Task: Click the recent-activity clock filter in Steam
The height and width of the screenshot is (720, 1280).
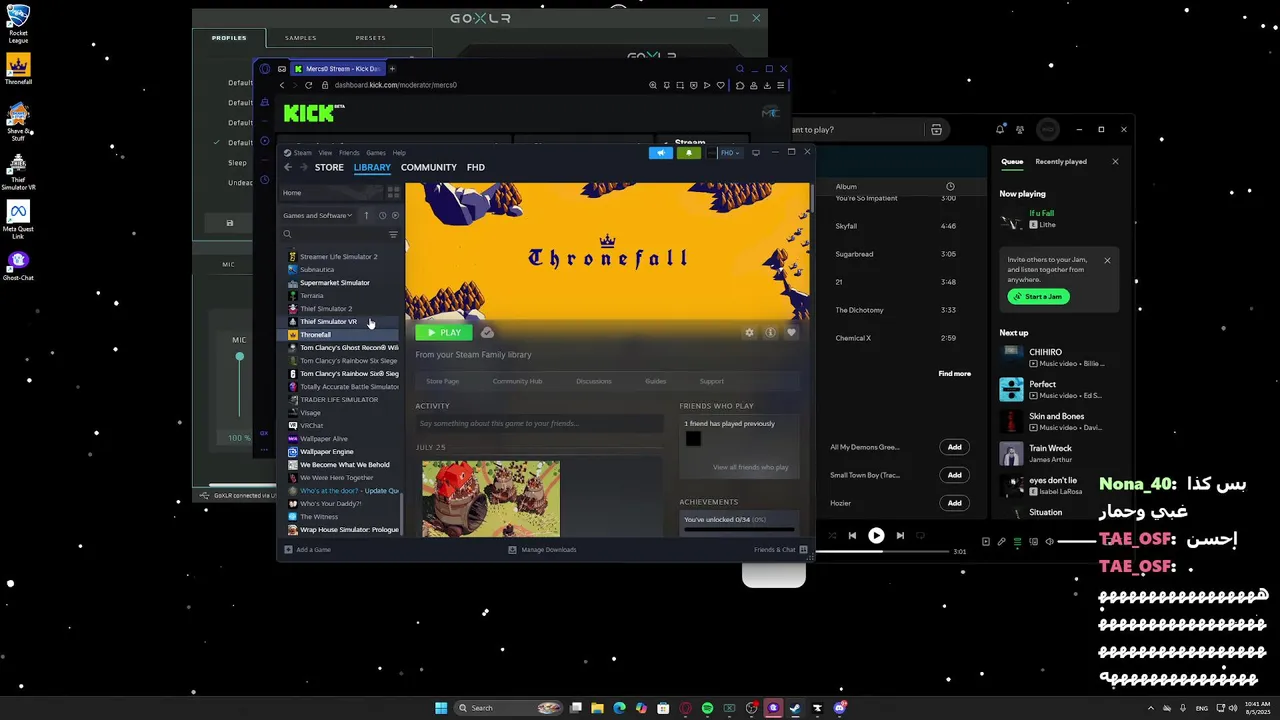Action: tap(382, 215)
